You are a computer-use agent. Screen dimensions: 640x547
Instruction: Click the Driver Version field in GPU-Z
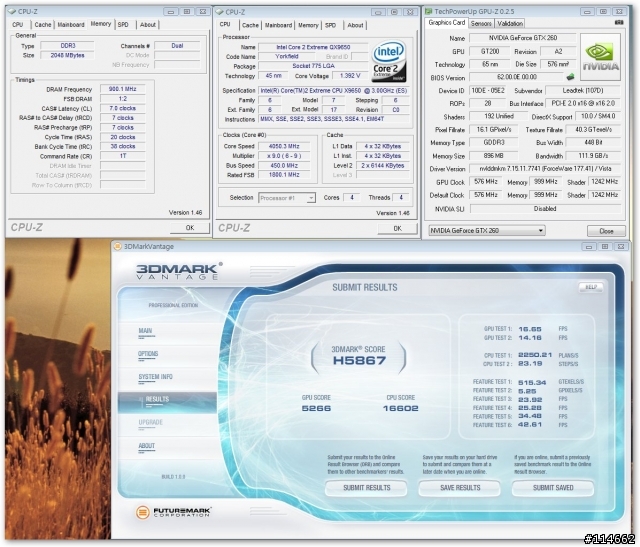[x=545, y=169]
